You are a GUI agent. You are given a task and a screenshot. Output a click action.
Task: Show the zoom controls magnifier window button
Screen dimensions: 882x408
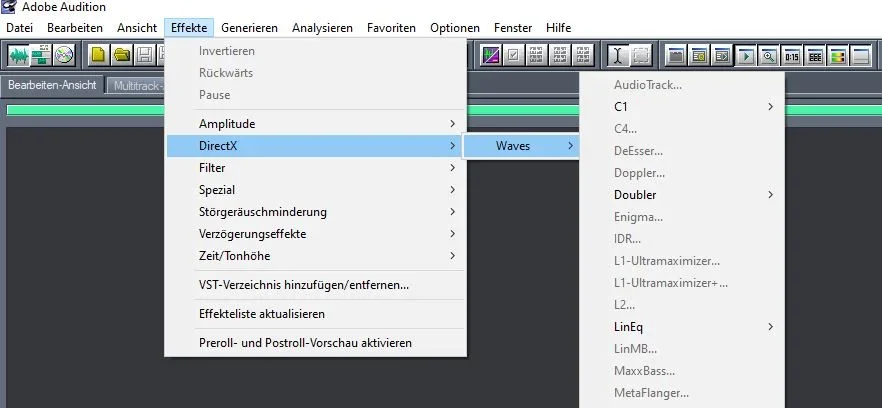pyautogui.click(x=769, y=56)
